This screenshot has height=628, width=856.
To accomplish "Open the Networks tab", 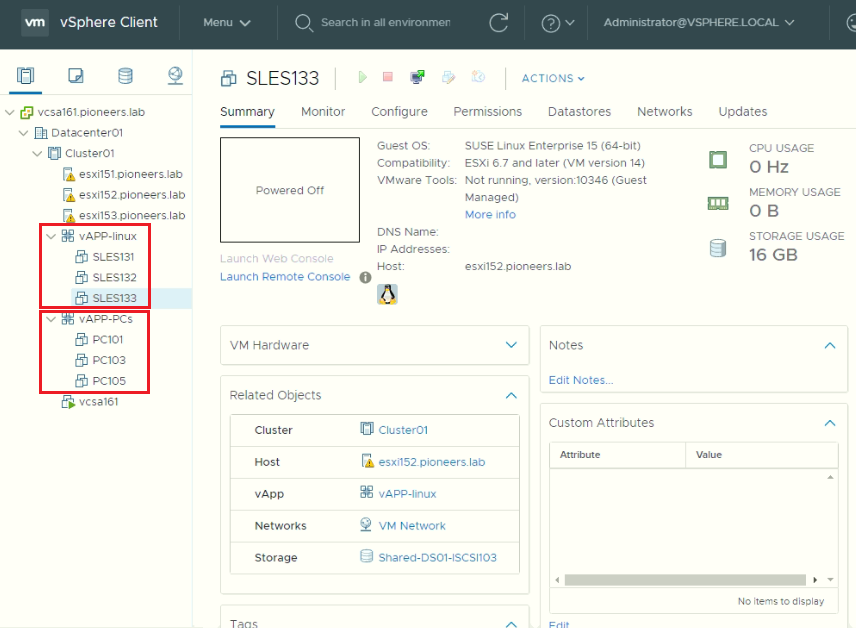I will click(x=664, y=112).
